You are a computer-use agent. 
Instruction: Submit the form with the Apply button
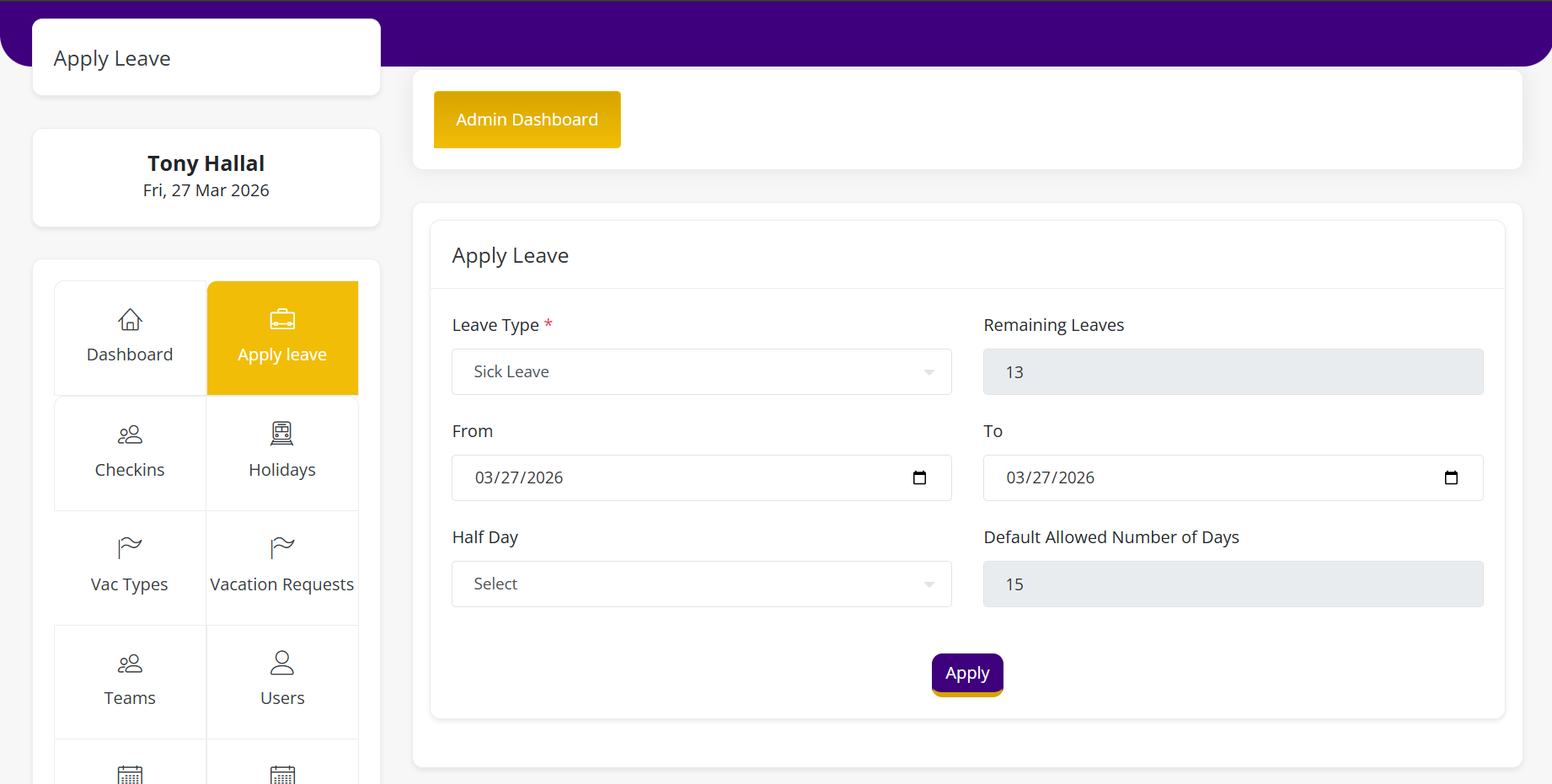click(x=966, y=674)
